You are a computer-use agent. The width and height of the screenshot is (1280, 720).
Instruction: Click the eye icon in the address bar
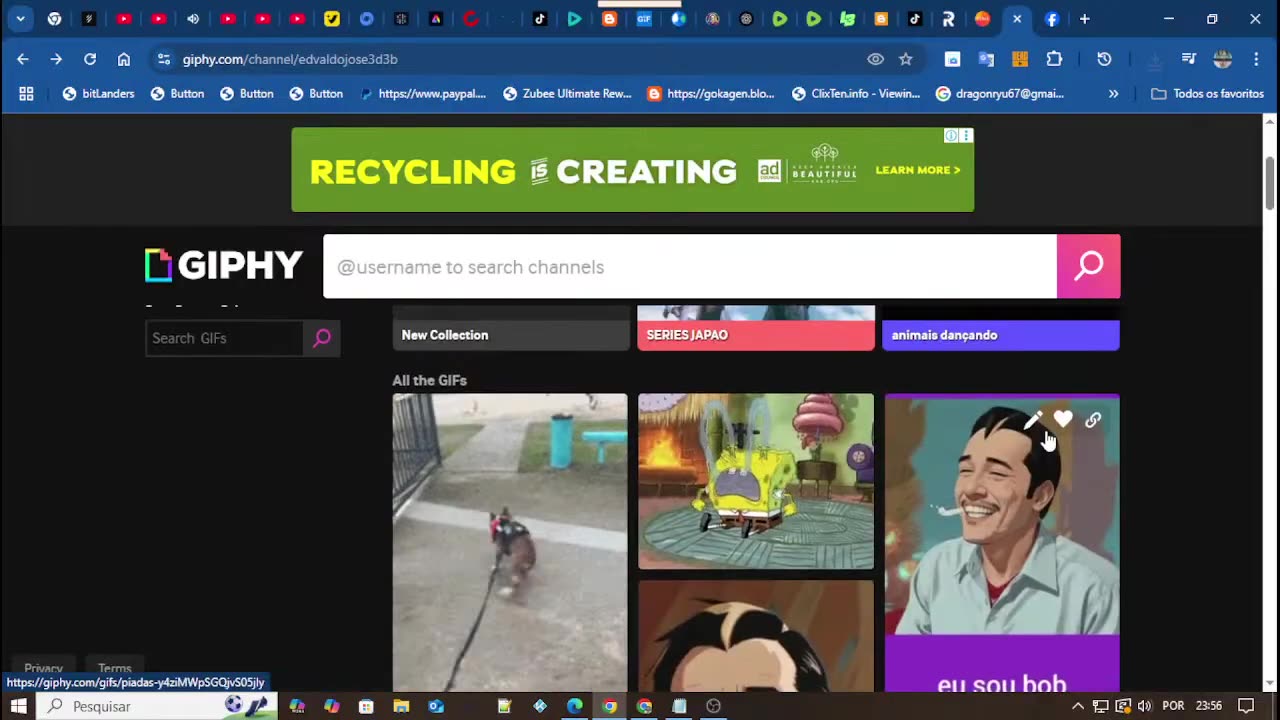(875, 59)
